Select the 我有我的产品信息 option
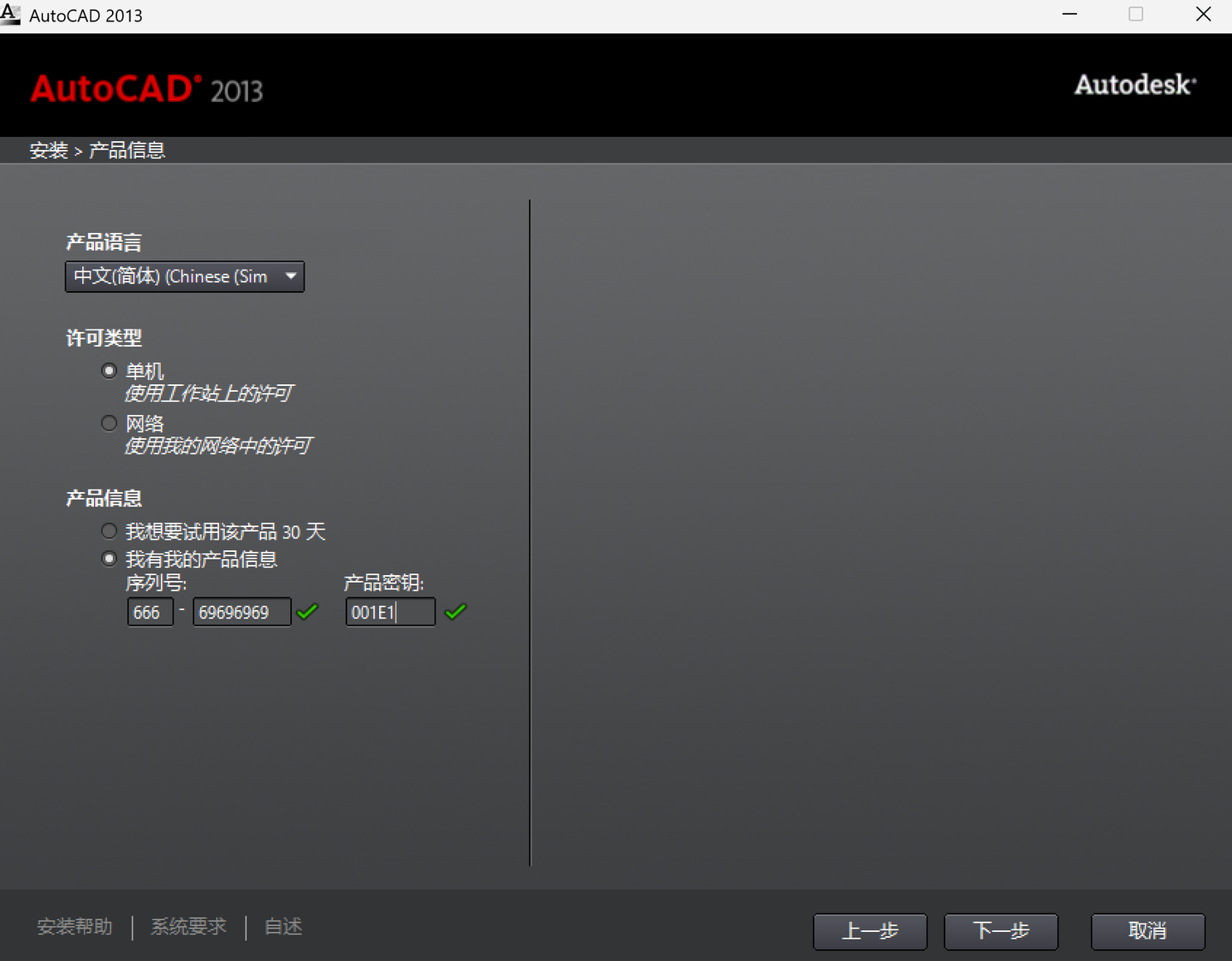Image resolution: width=1232 pixels, height=961 pixels. tap(109, 558)
